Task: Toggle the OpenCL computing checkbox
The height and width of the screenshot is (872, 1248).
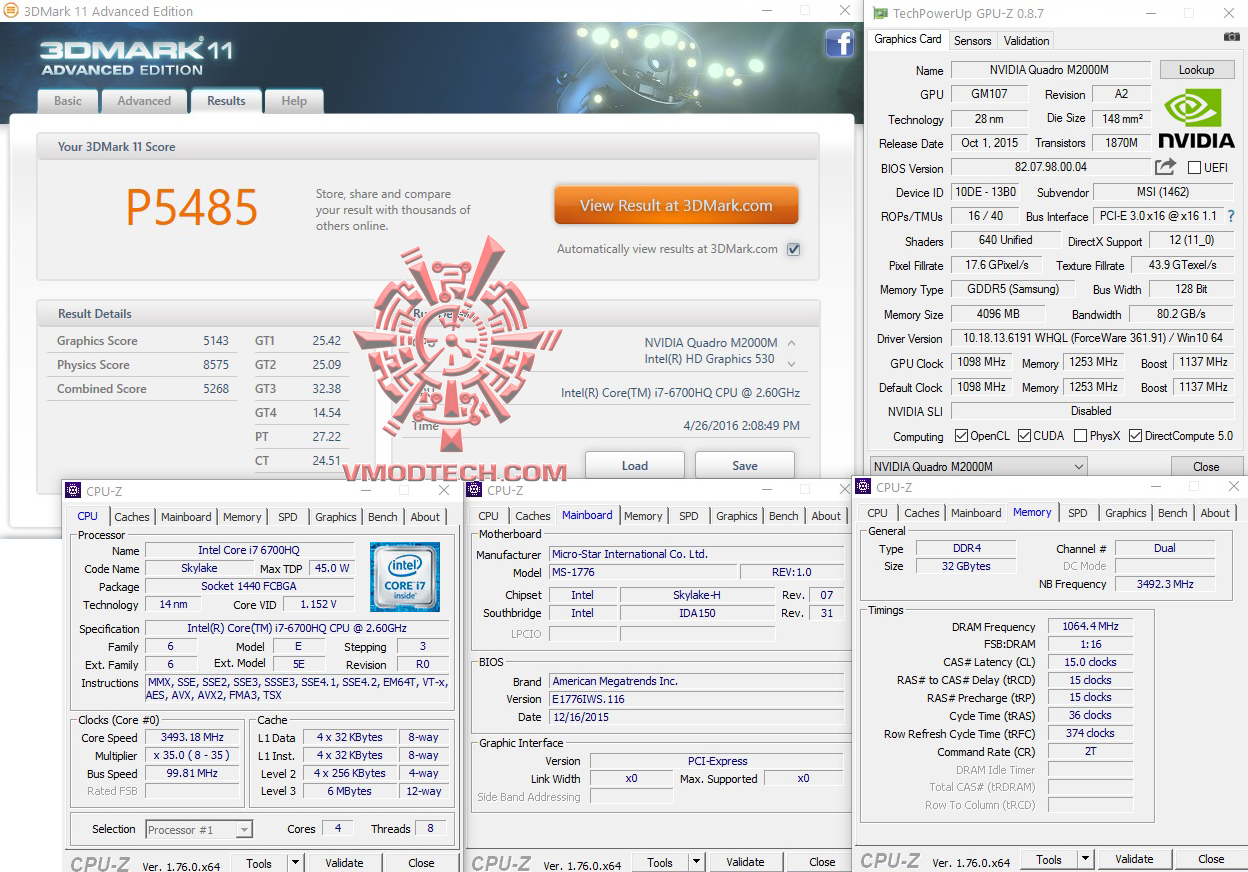Action: click(961, 436)
